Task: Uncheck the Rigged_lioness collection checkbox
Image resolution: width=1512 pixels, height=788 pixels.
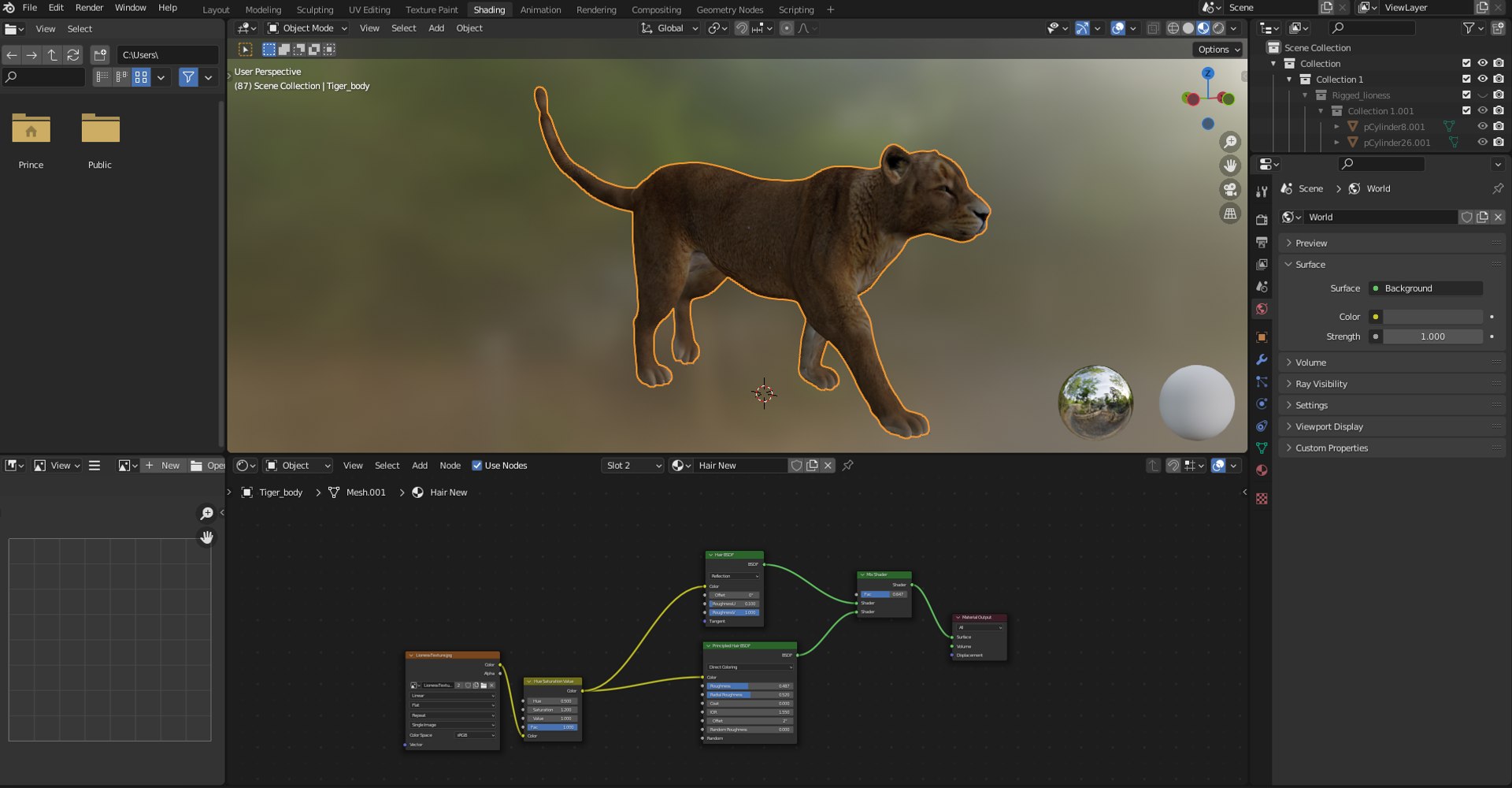Action: click(1466, 95)
